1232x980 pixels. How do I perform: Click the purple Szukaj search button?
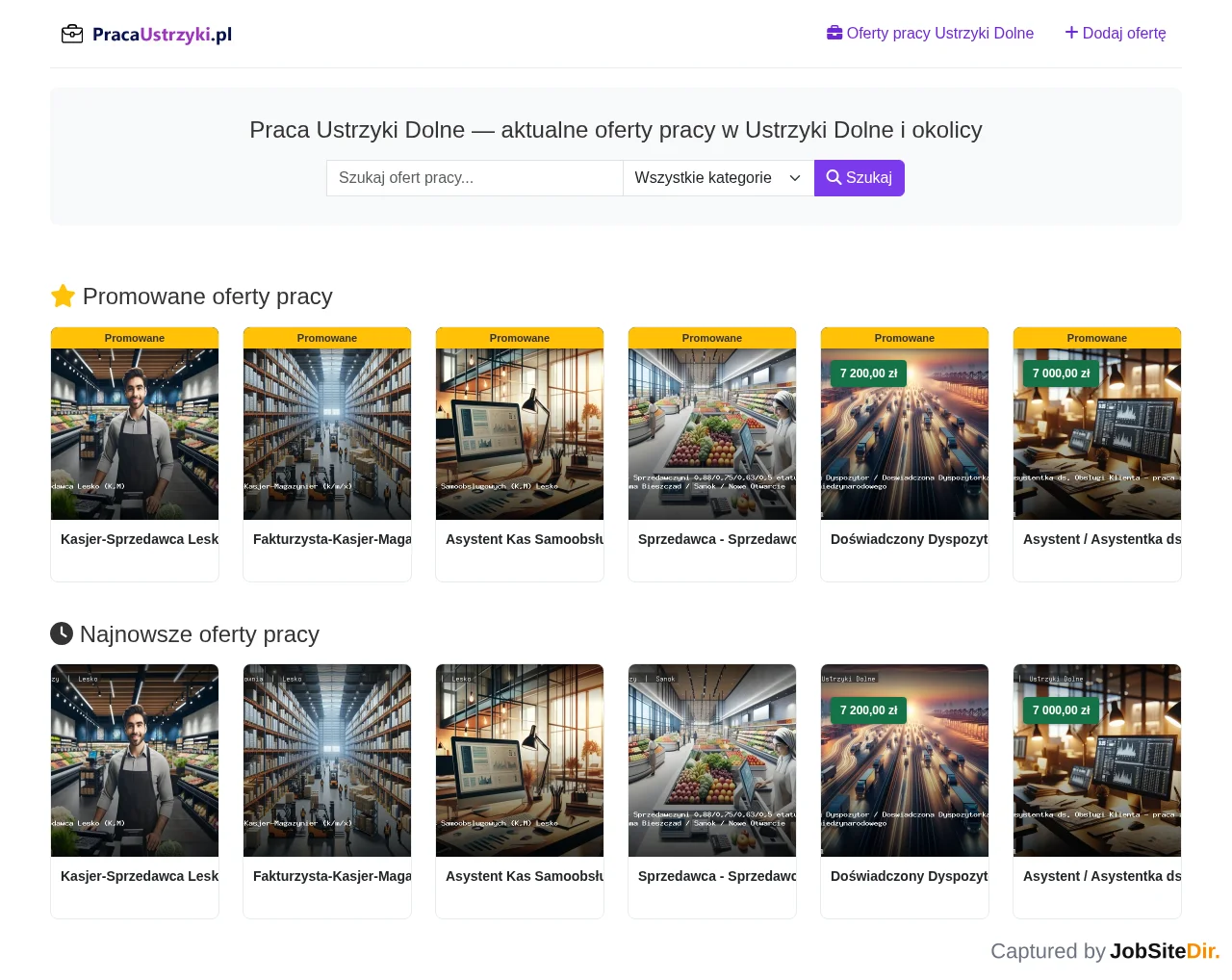(x=860, y=178)
